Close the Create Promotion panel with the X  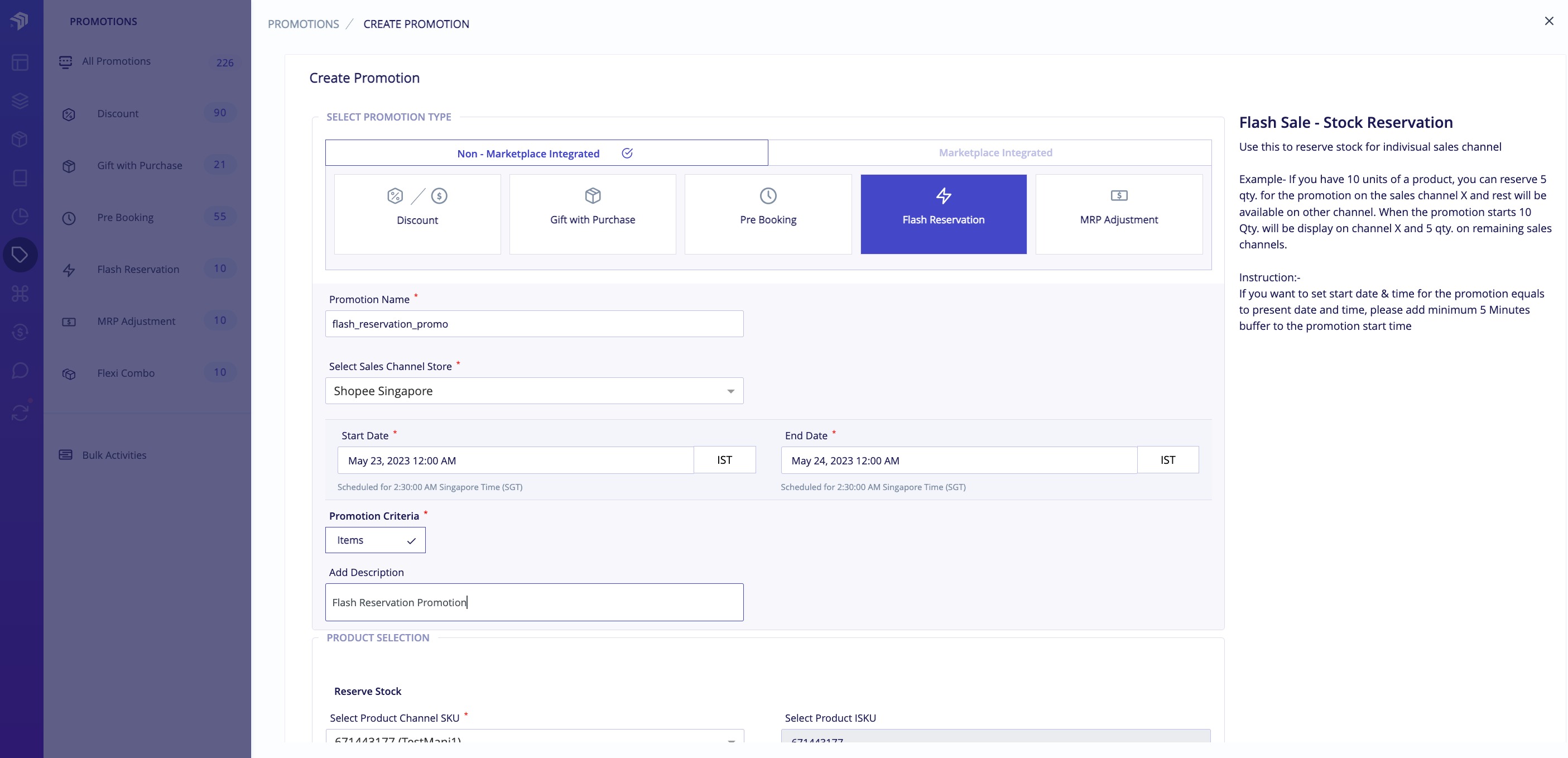click(1548, 21)
